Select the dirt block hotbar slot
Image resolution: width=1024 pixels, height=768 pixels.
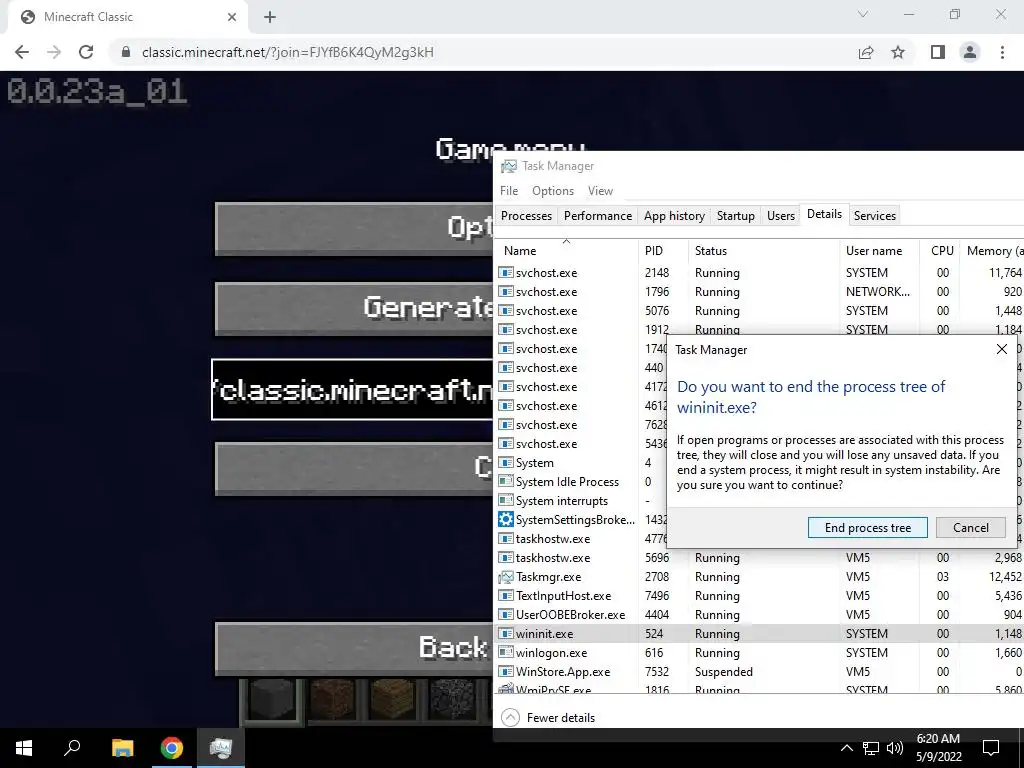tap(332, 701)
